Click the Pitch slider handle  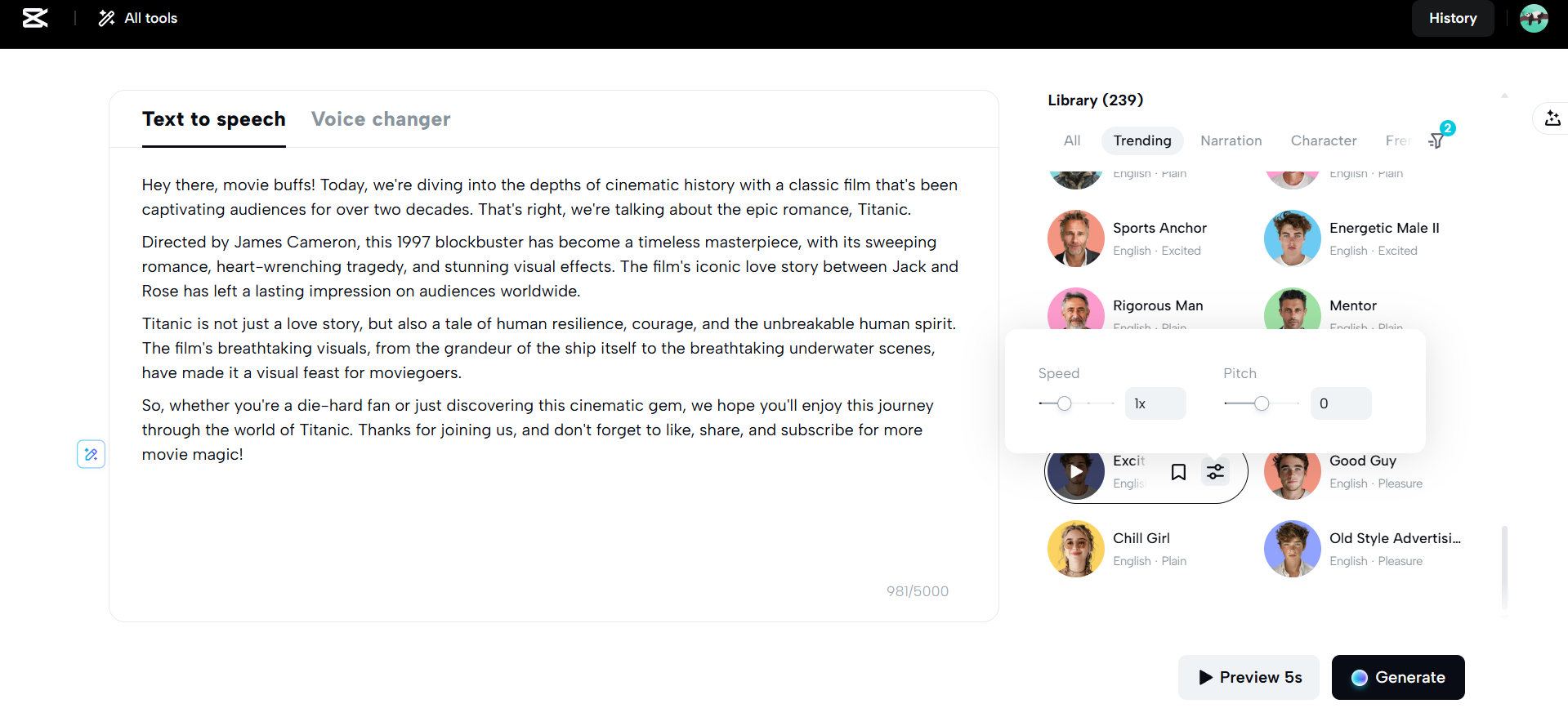1262,403
